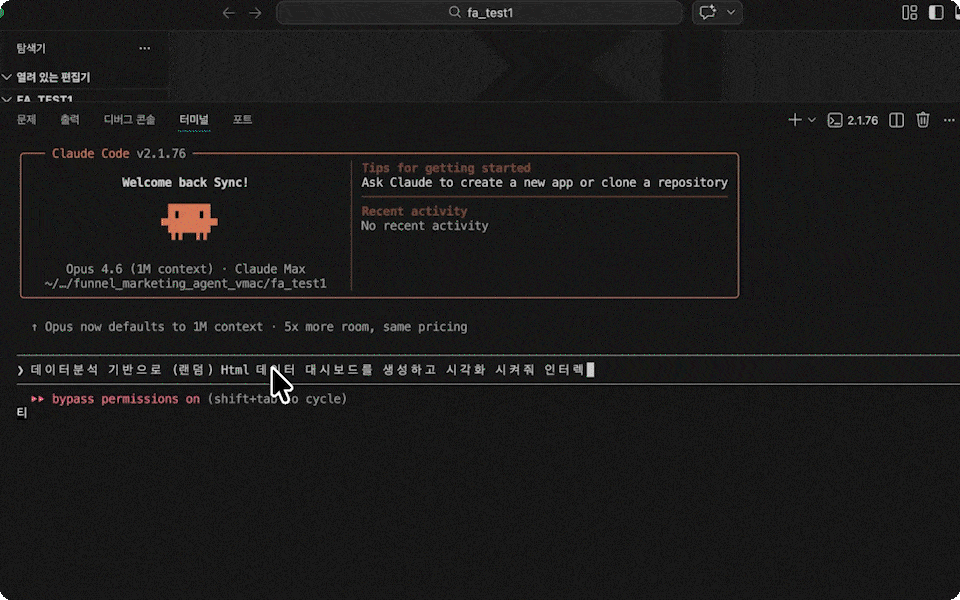960x600 pixels.
Task: Go forward with the right arrow
Action: [x=255, y=13]
